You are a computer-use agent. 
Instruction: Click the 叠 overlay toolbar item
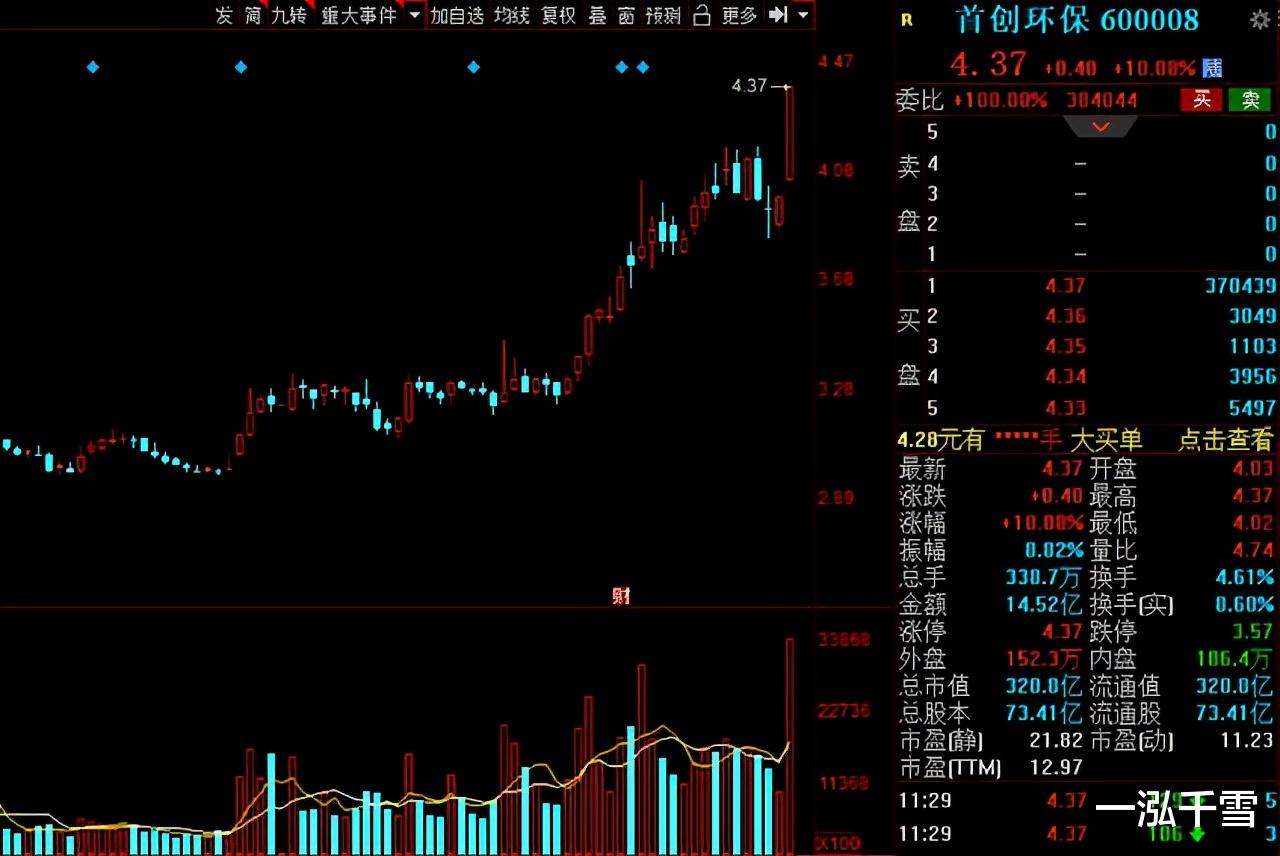point(598,15)
